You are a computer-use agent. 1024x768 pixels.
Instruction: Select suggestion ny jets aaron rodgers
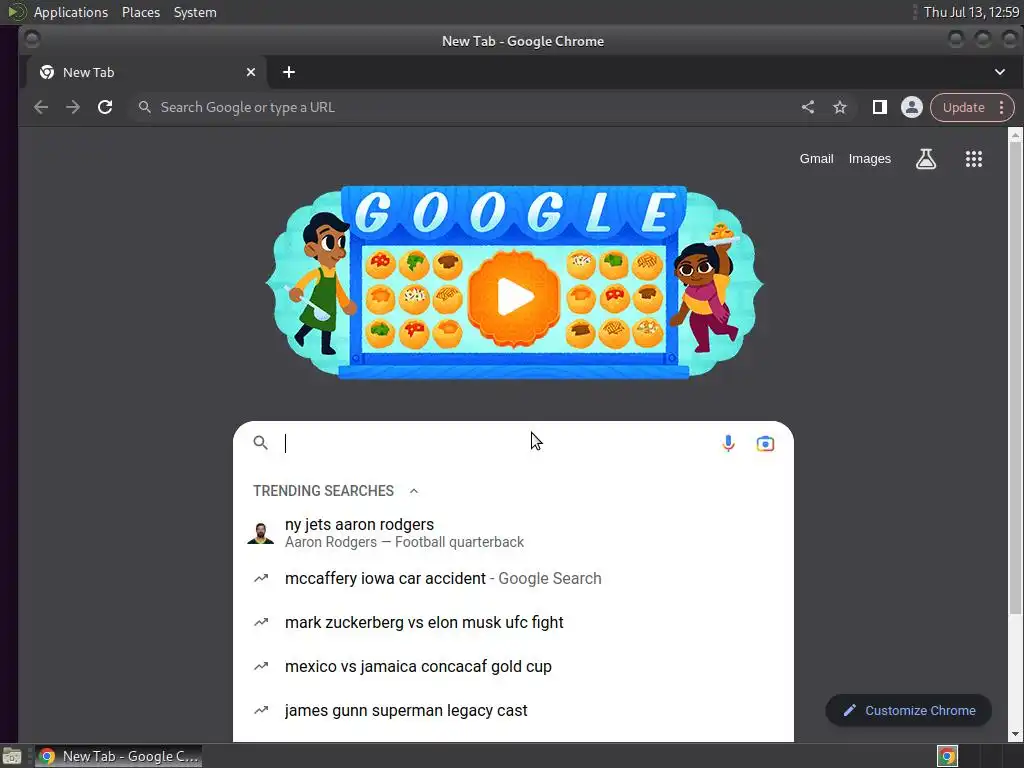[x=513, y=533]
